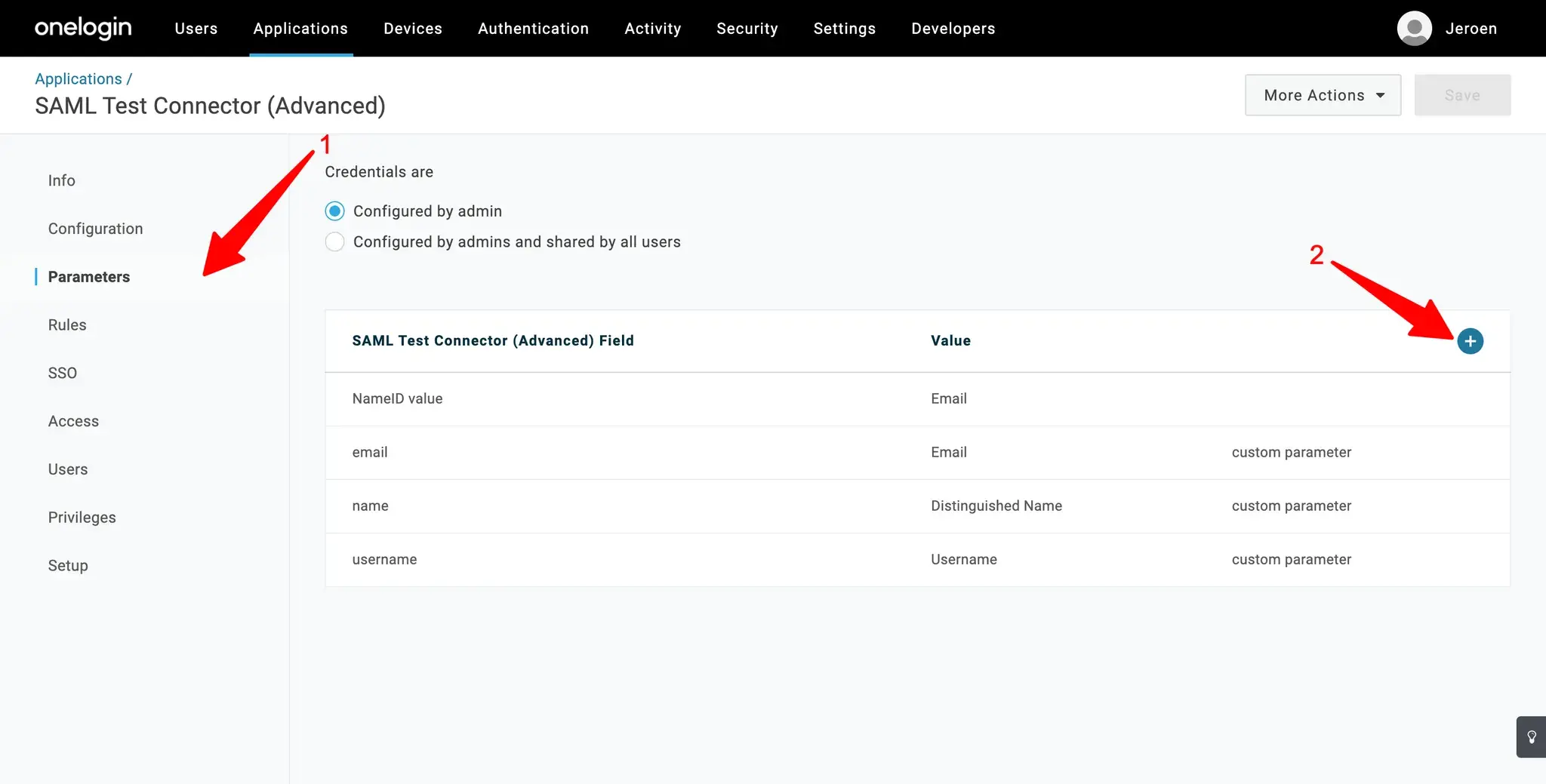The image size is (1546, 784).
Task: Open the Applications top menu
Action: click(x=300, y=29)
